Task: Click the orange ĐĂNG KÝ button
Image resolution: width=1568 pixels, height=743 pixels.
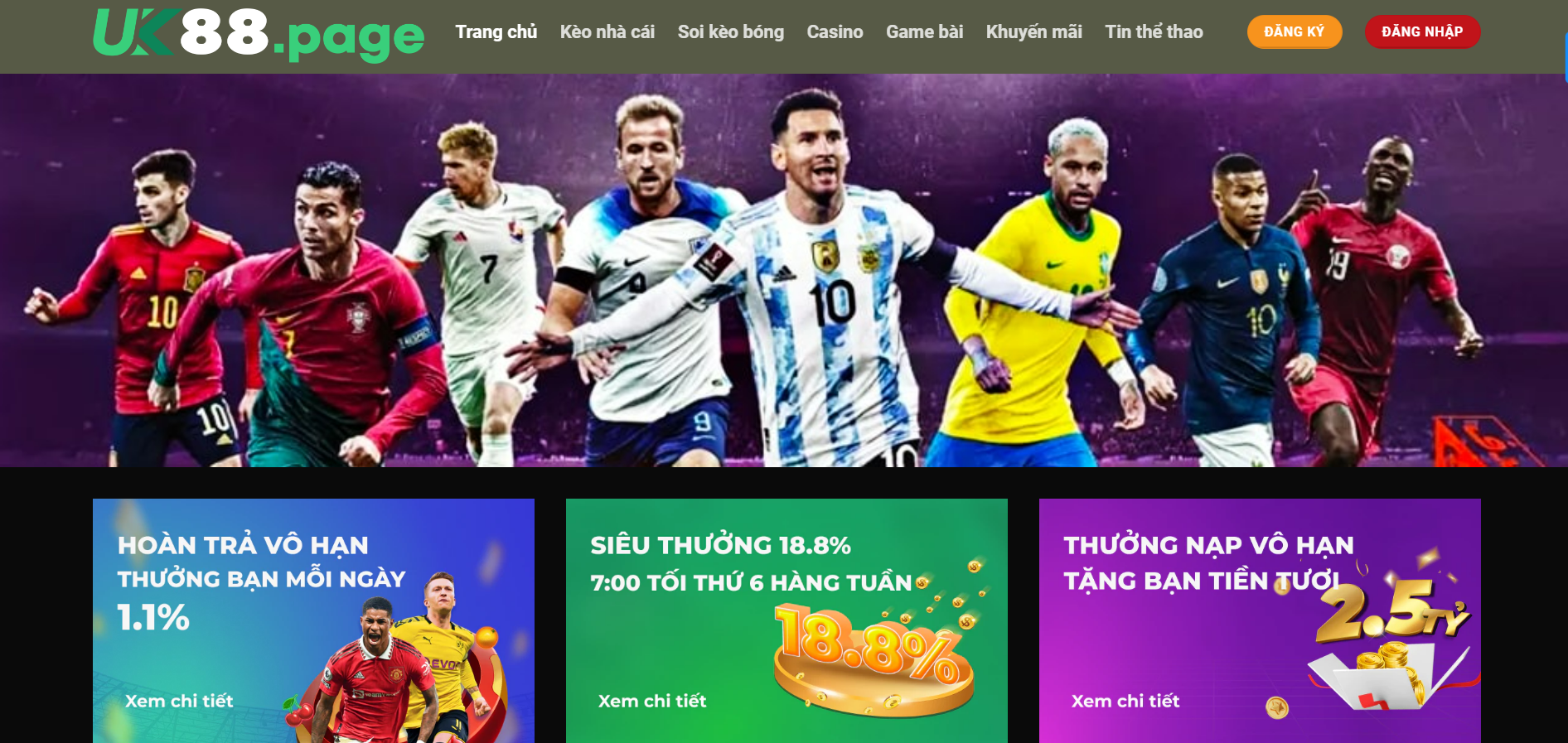Action: [1294, 31]
